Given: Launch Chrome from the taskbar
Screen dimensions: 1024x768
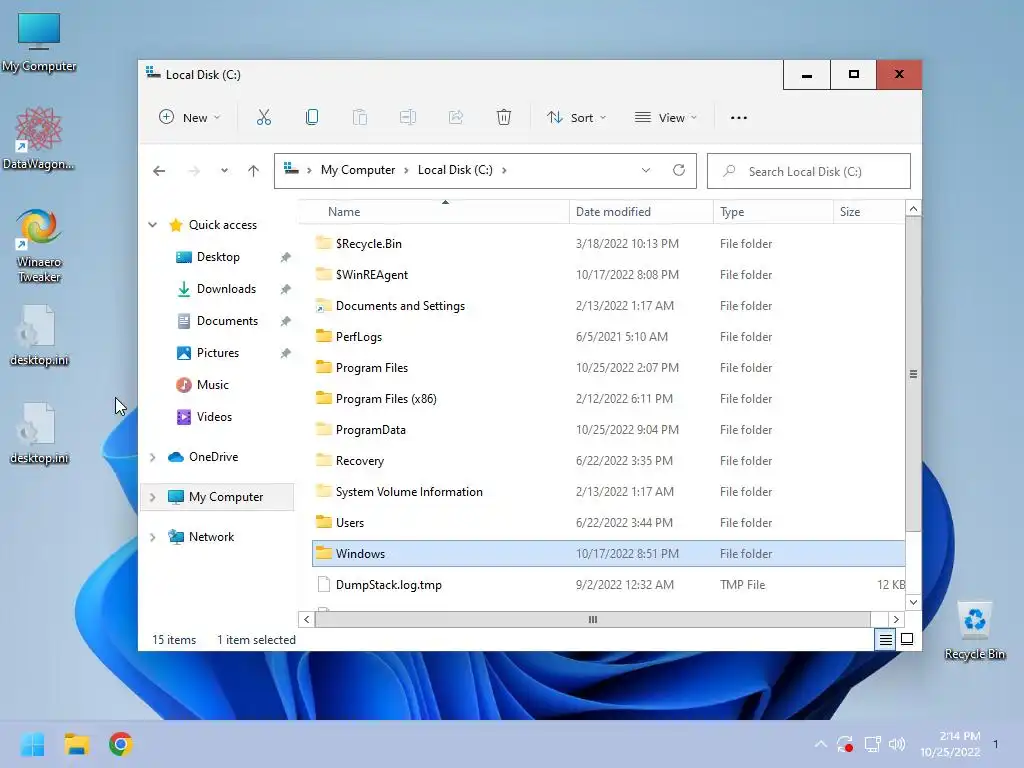Looking at the screenshot, I should tap(121, 744).
